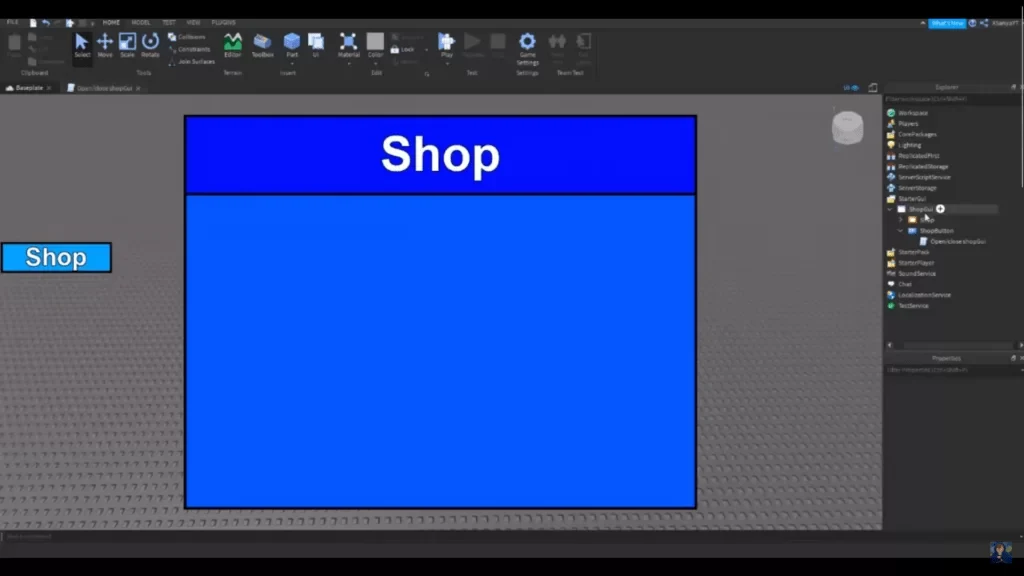Screen dimensions: 1024x576
Task: Switch to the MODEL ribbon tab
Action: tap(140, 23)
